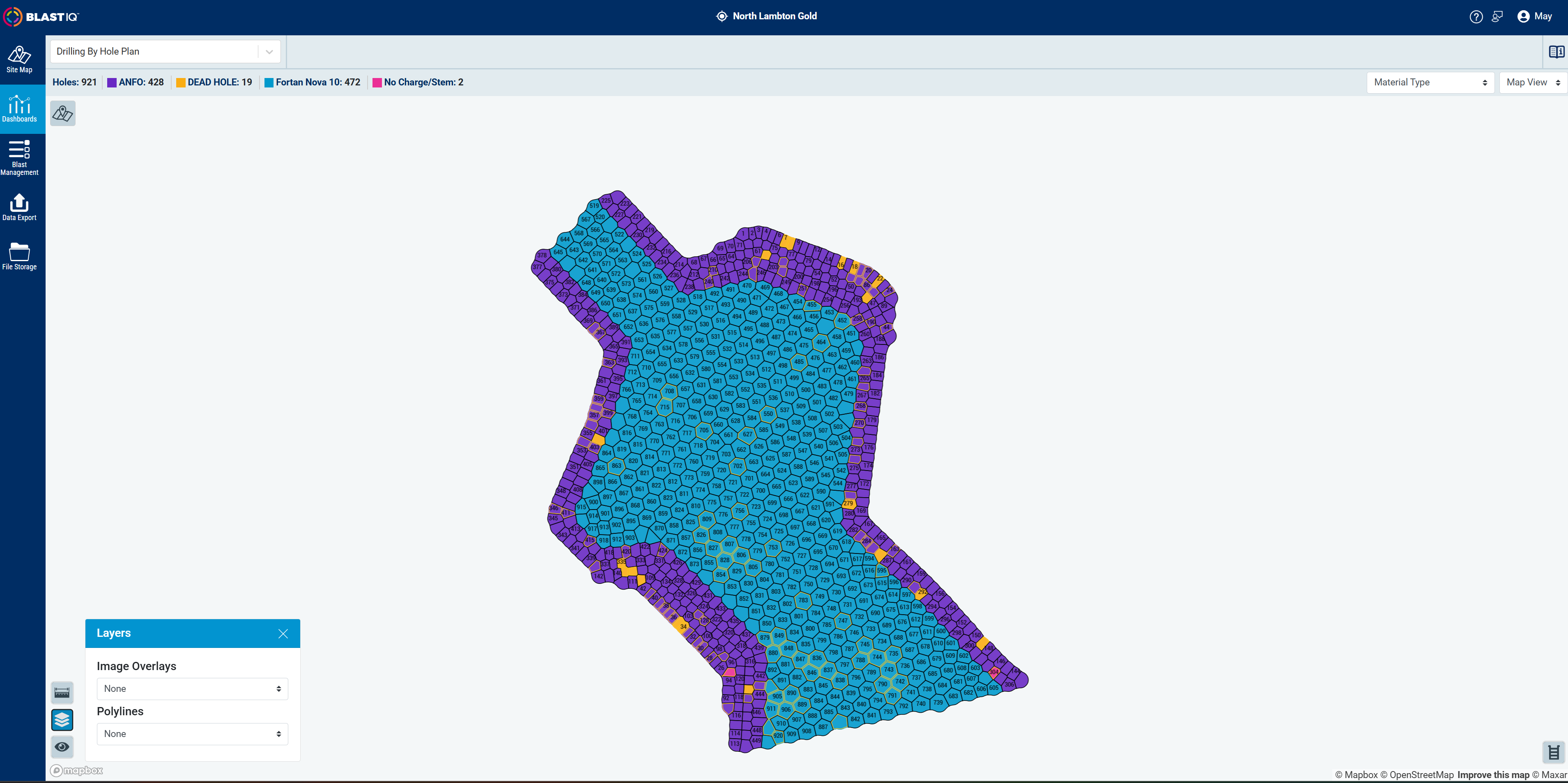Viewport: 1568px width, 783px height.
Task: Select the ruler measurement tool
Action: tap(62, 692)
